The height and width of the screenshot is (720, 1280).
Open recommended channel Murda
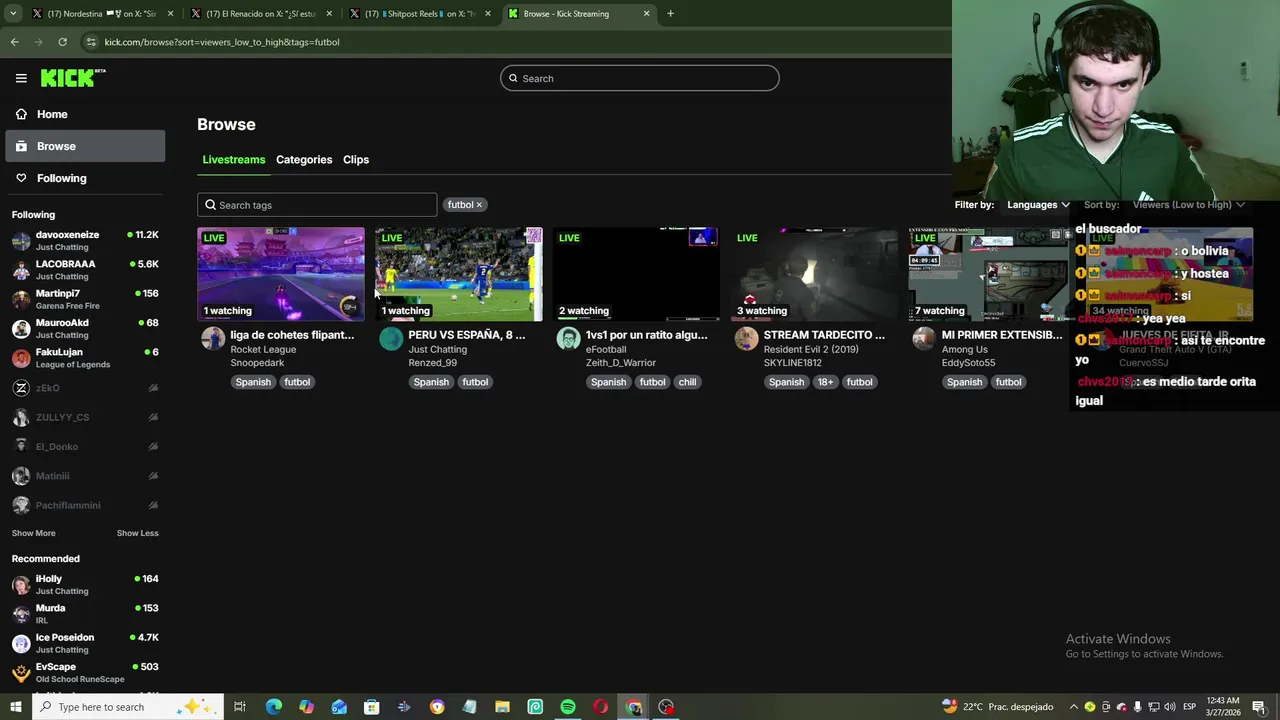point(85,614)
